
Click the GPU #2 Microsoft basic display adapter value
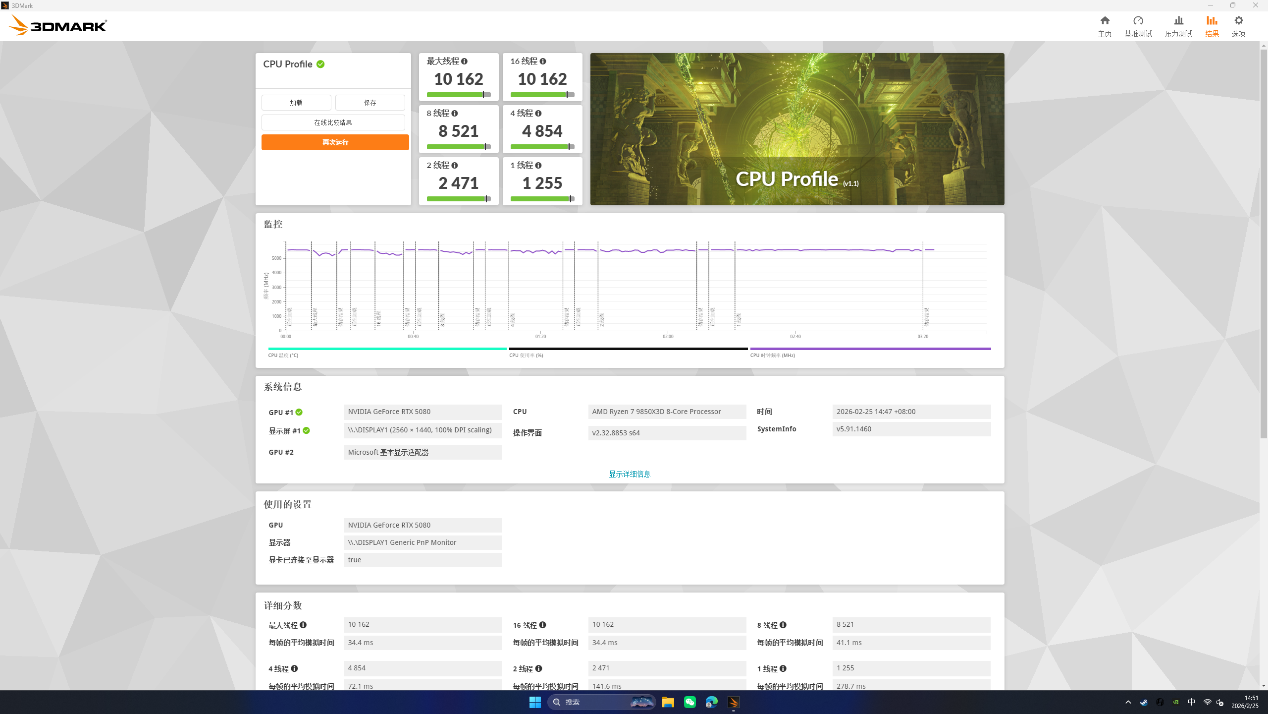point(423,453)
